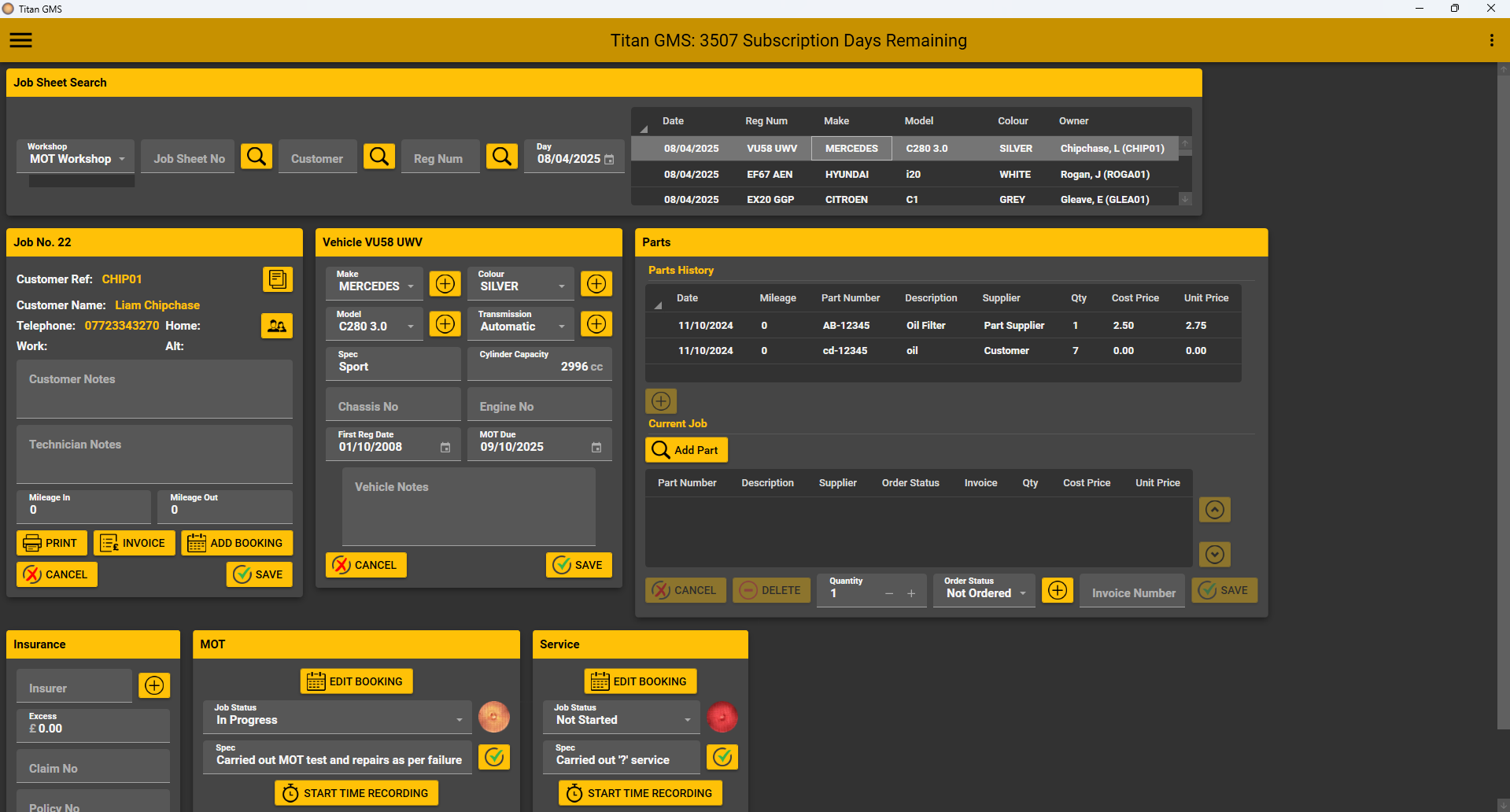Click the Mileage In field
This screenshot has width=1510, height=812.
click(83, 507)
